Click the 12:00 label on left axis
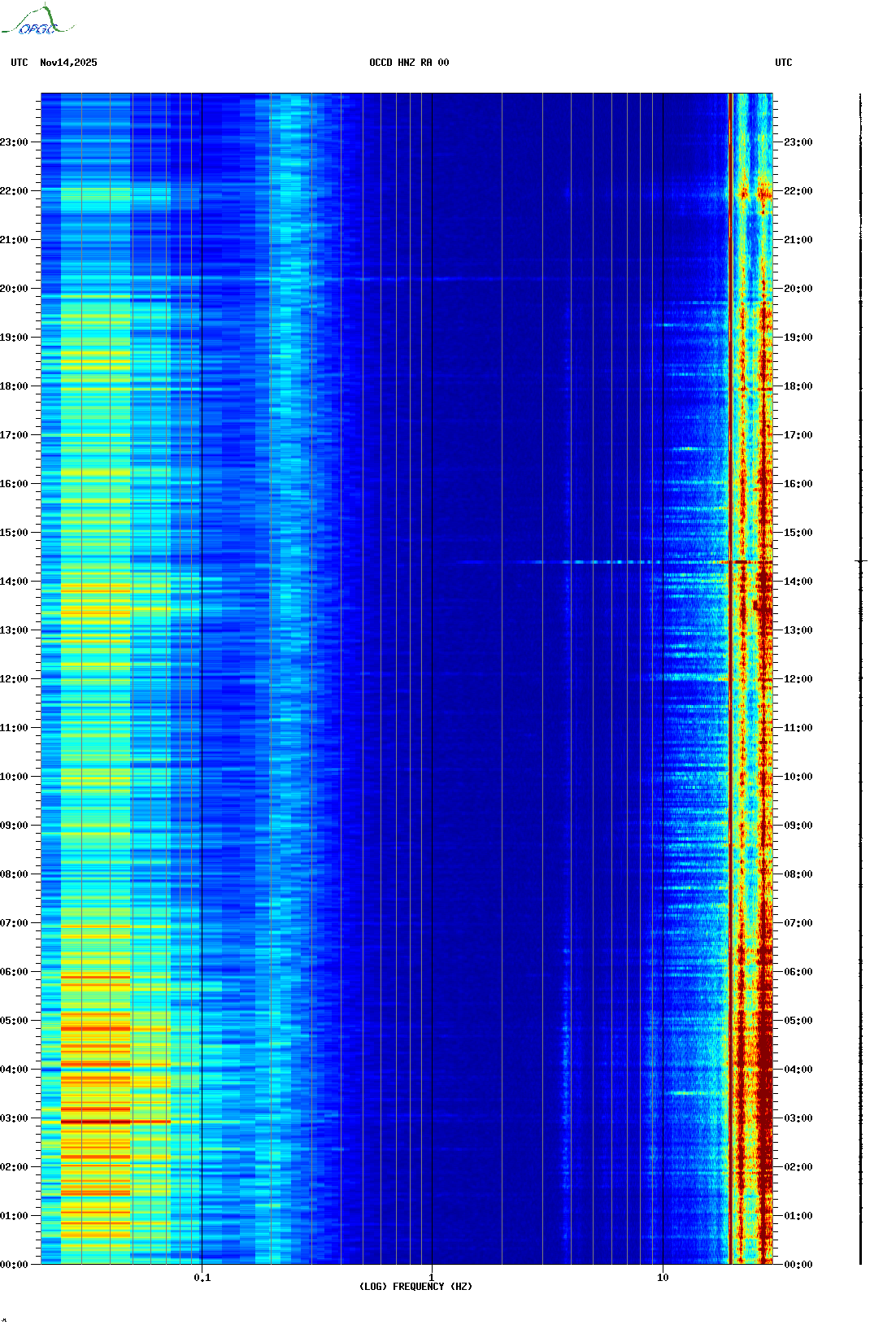 14,679
